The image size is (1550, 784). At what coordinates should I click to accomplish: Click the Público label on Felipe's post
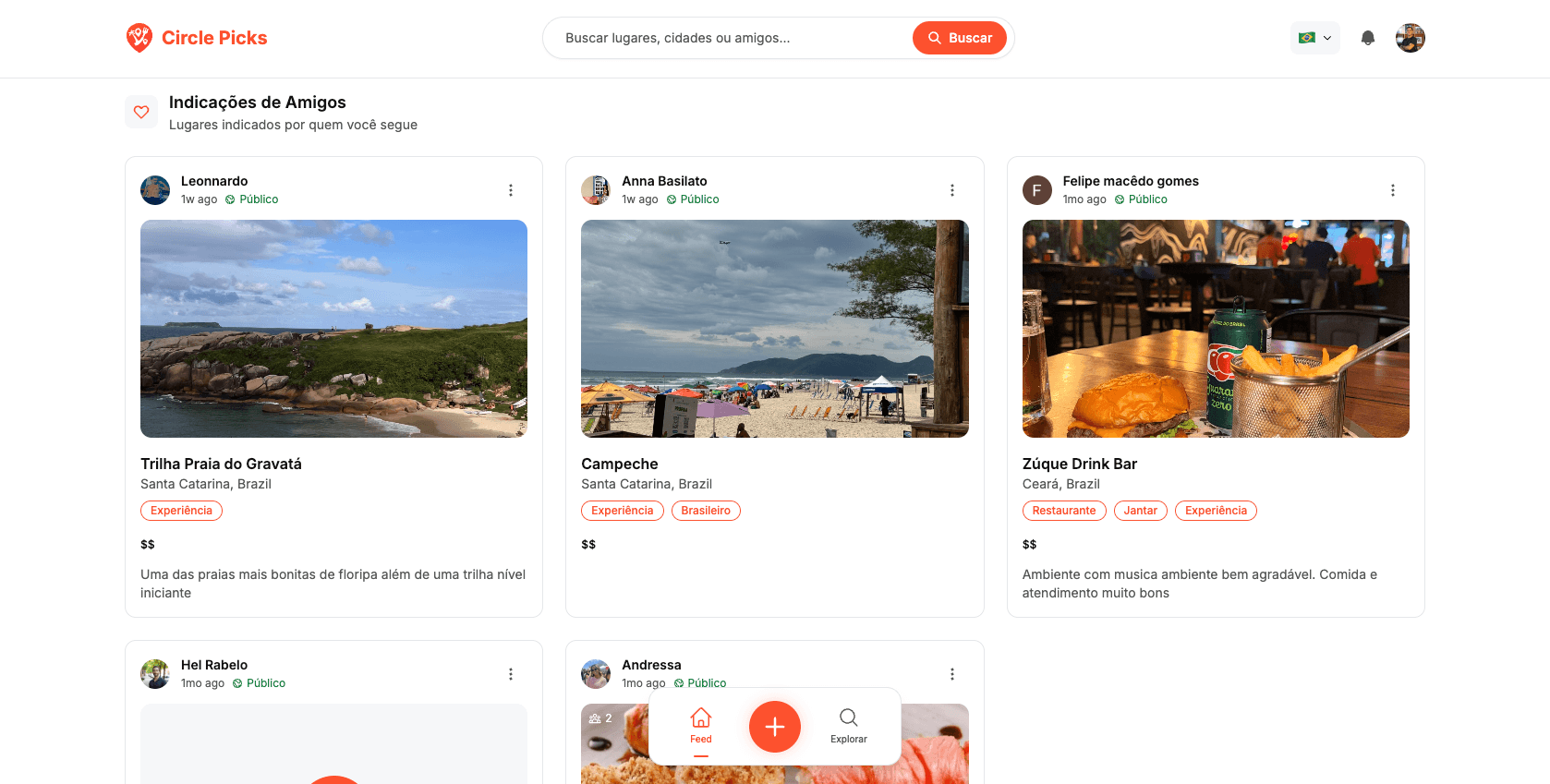tap(1148, 199)
